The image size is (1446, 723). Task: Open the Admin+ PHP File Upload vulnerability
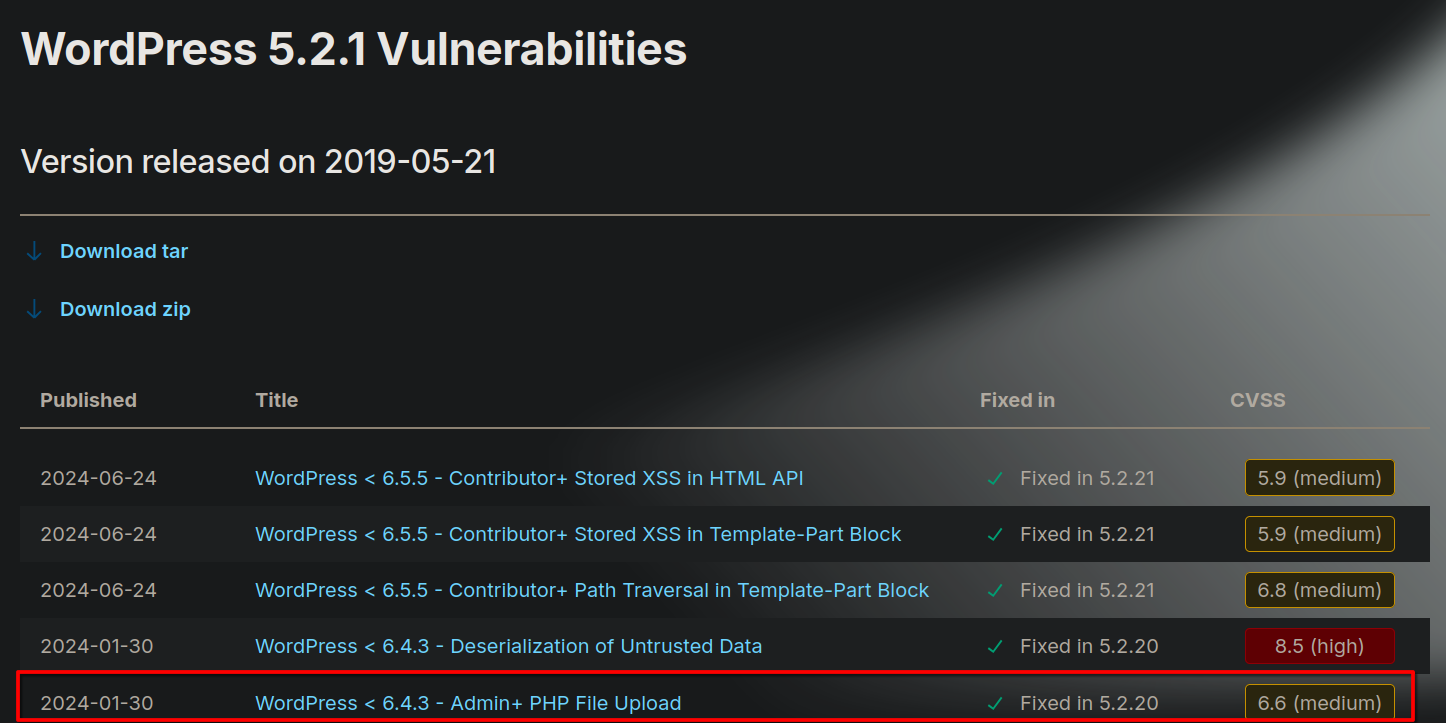[468, 703]
